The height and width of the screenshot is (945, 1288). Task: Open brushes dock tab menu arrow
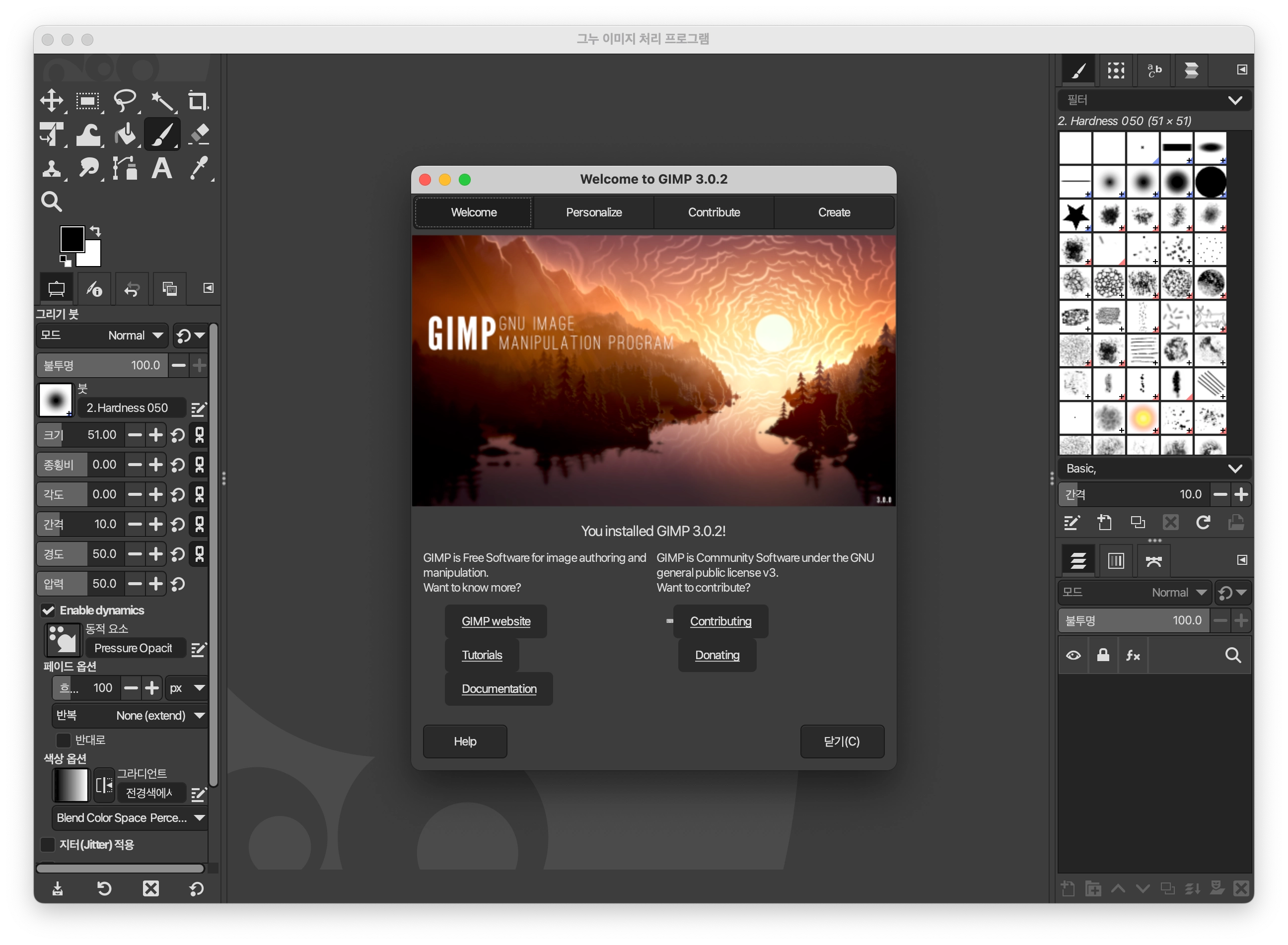point(1242,70)
